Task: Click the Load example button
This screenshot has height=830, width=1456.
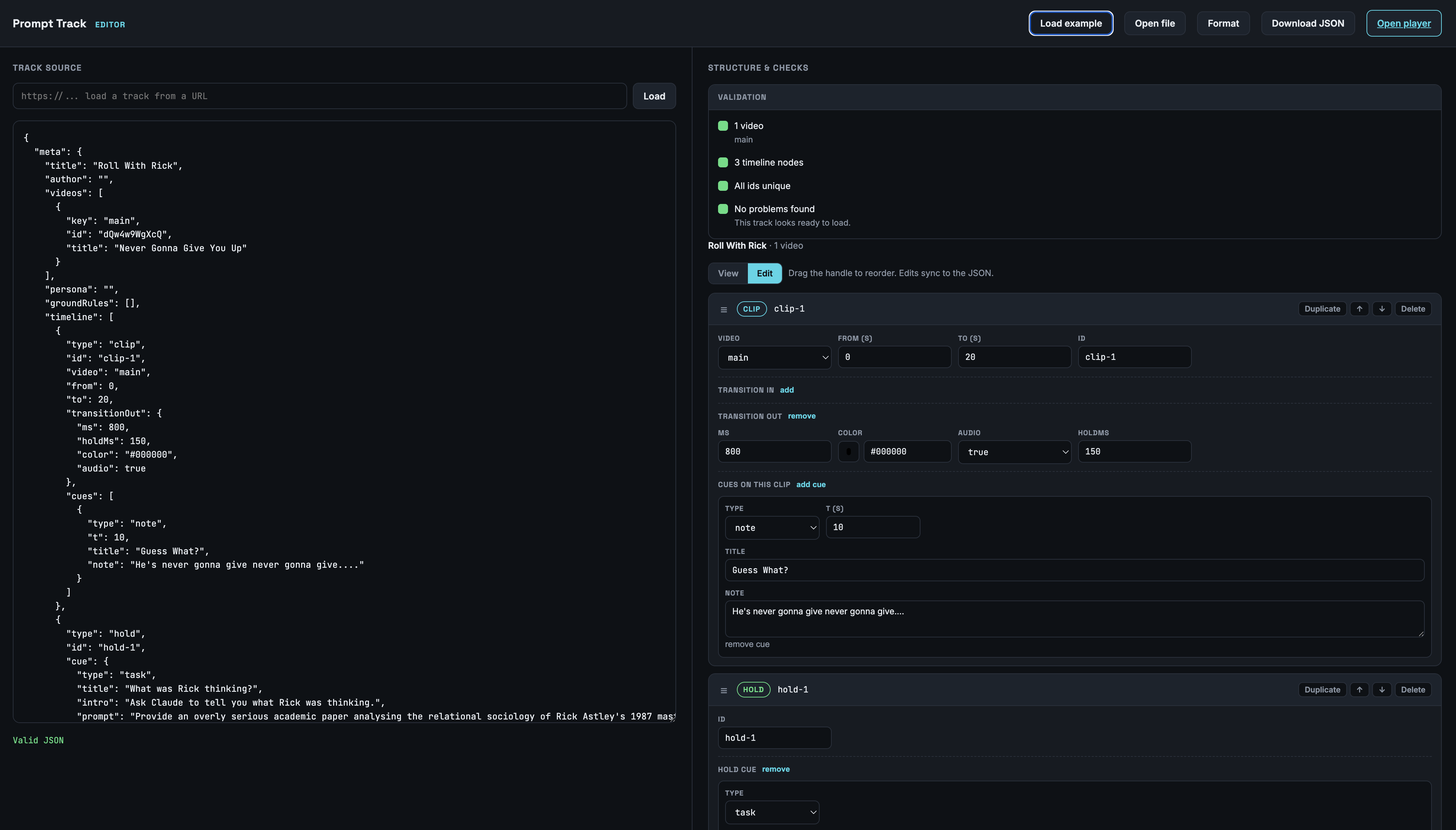Action: click(1071, 23)
